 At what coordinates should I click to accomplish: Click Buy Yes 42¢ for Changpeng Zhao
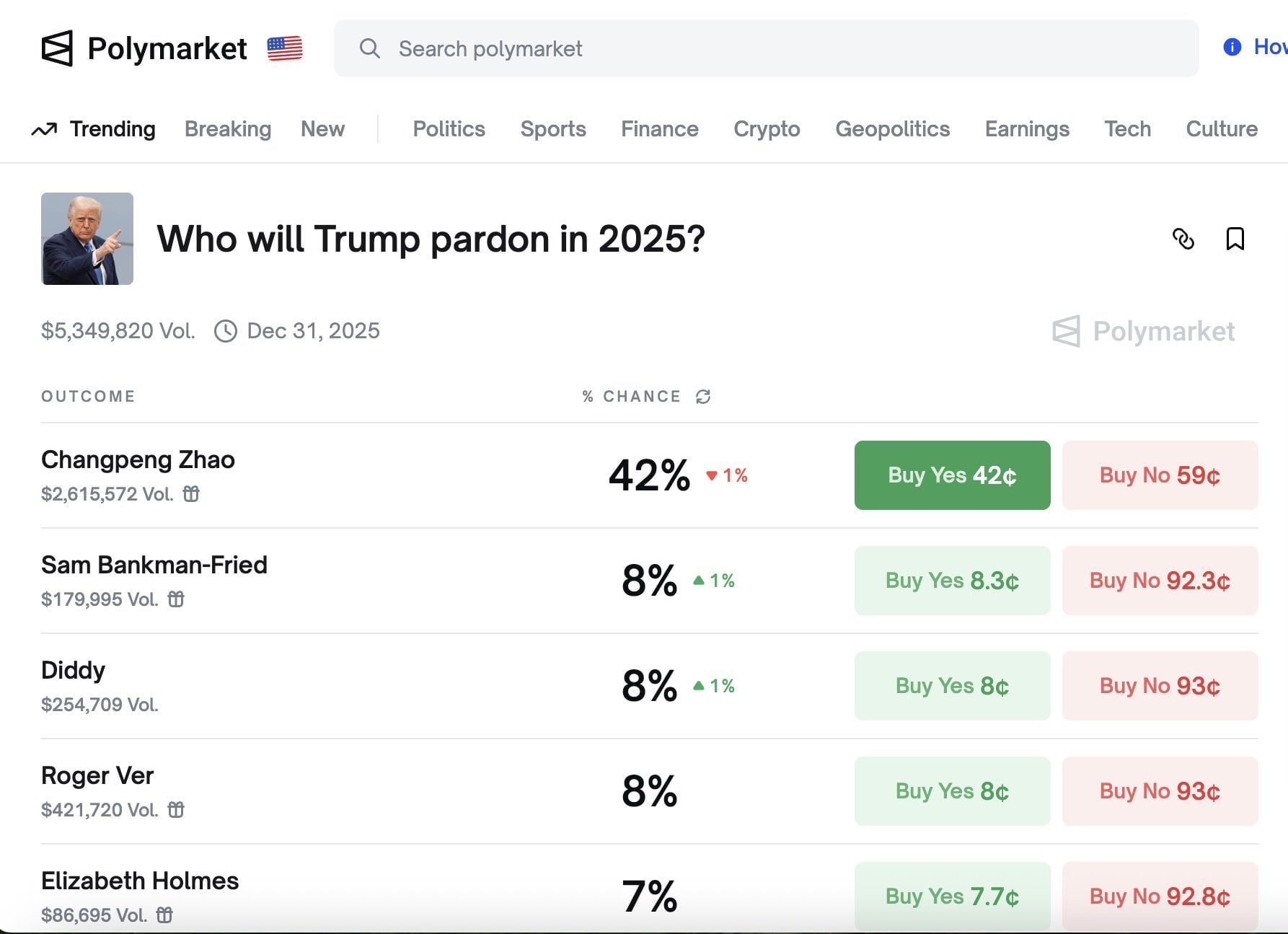pyautogui.click(x=952, y=475)
